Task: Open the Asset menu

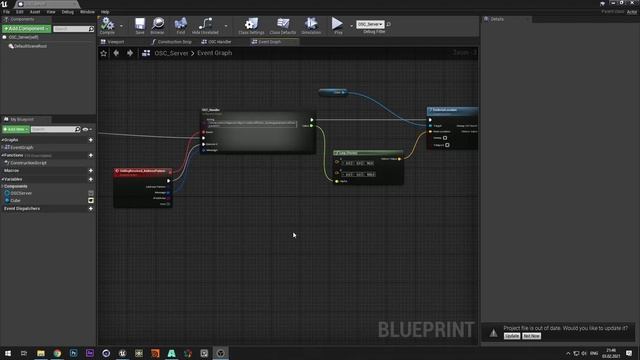Action: (35, 12)
